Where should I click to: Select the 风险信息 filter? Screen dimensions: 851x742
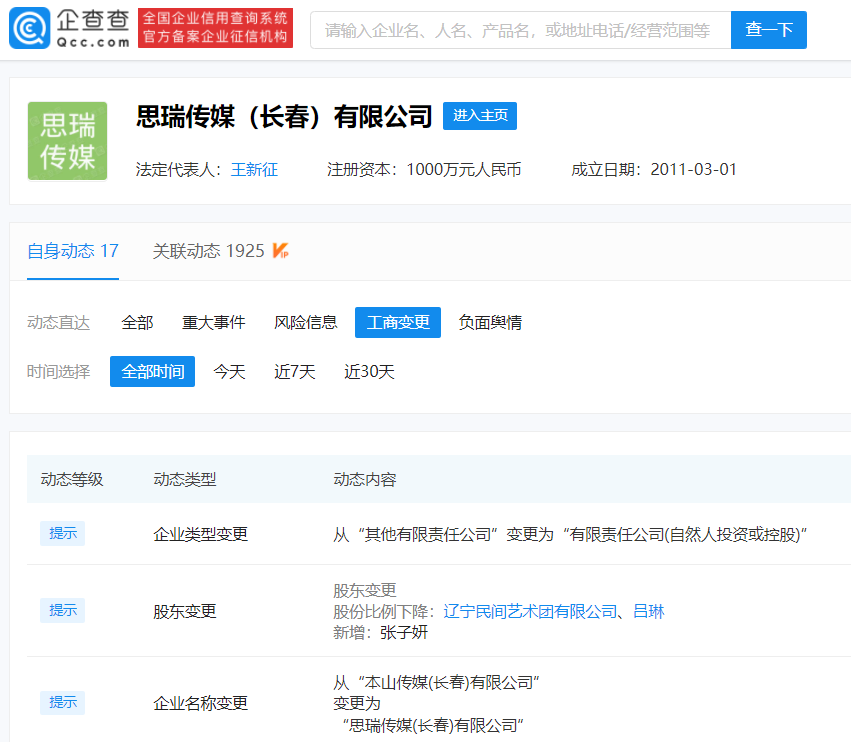click(x=306, y=322)
